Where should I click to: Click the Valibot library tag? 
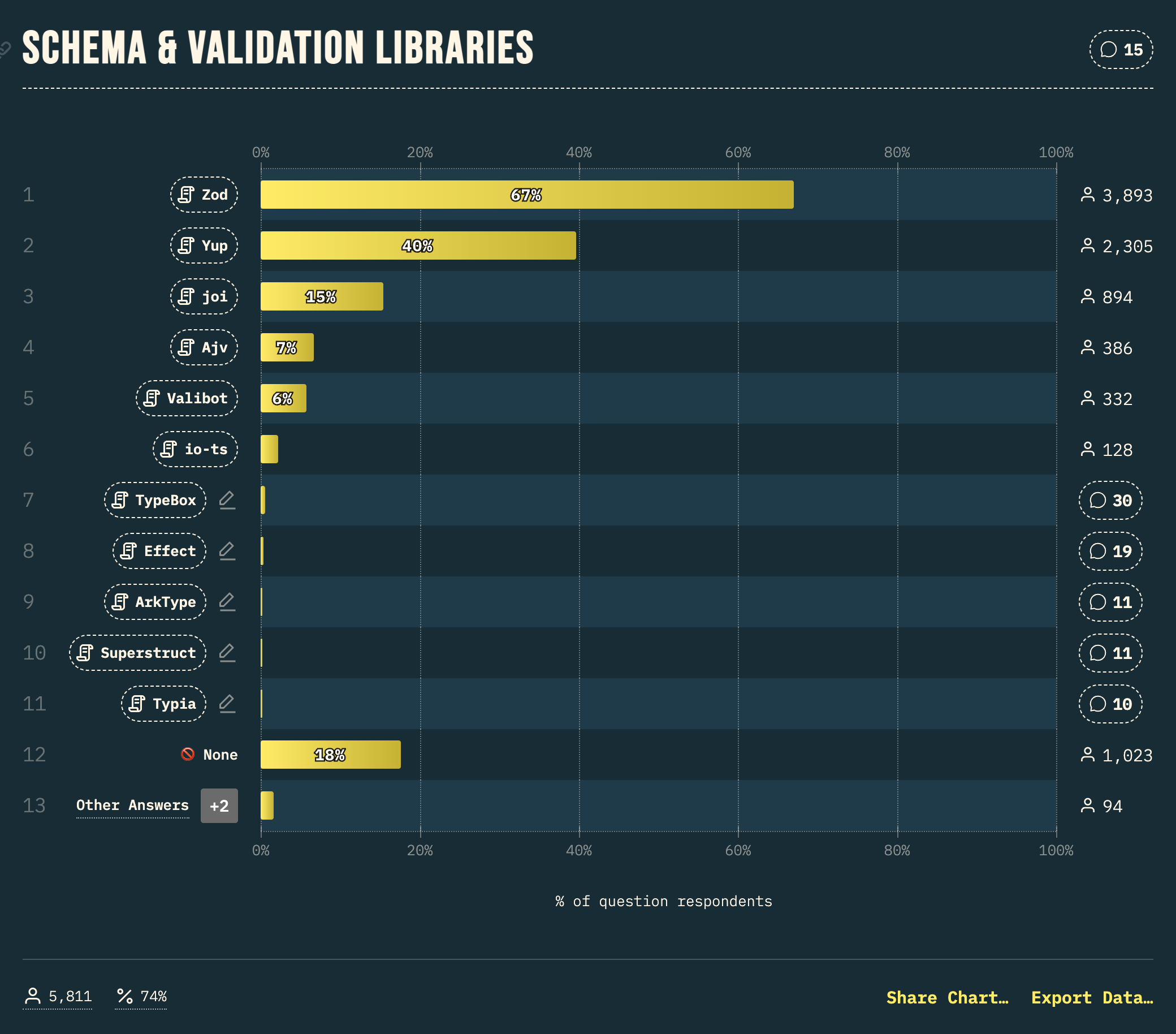(187, 398)
